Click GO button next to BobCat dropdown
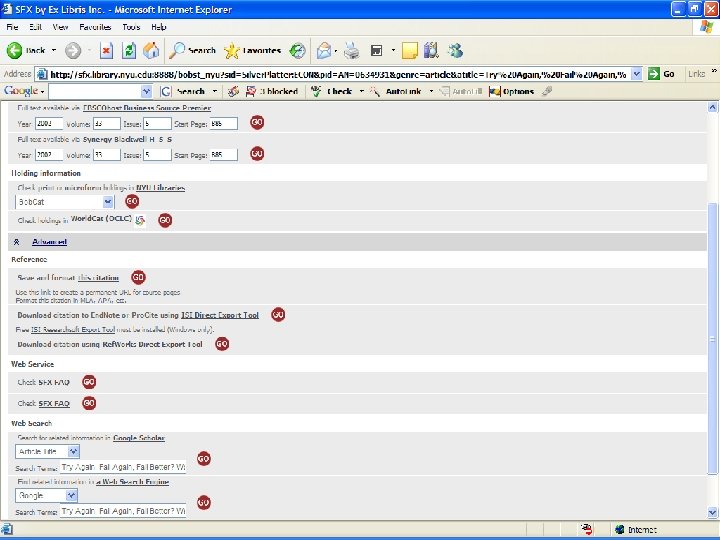Screen dimensions: 720x540 132,201
